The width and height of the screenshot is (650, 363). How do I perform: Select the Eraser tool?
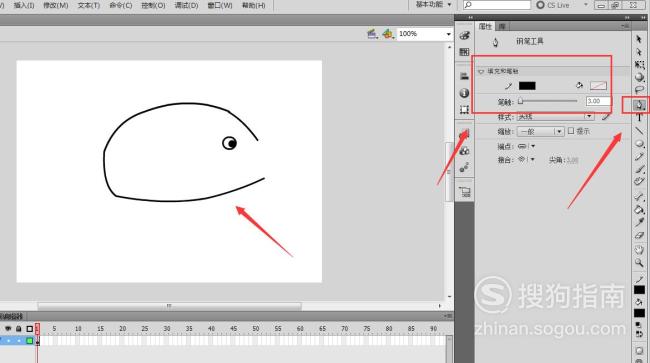tap(639, 235)
